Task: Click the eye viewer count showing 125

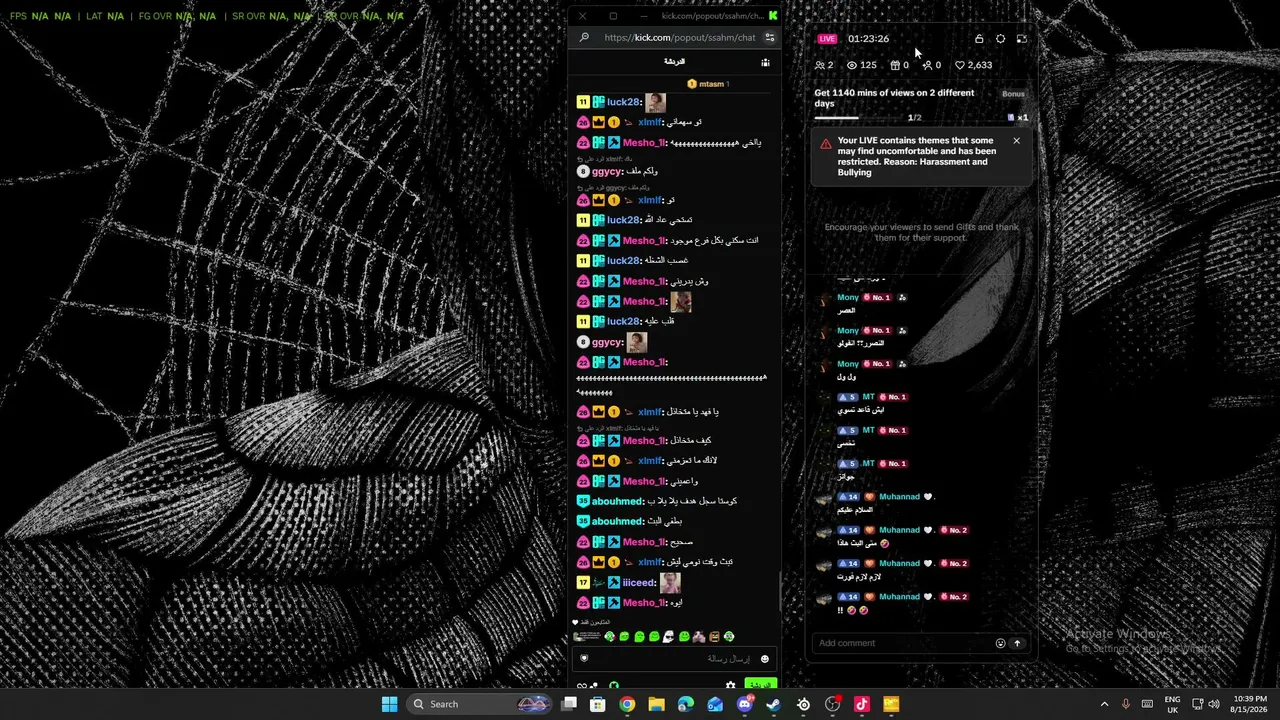Action: click(861, 65)
